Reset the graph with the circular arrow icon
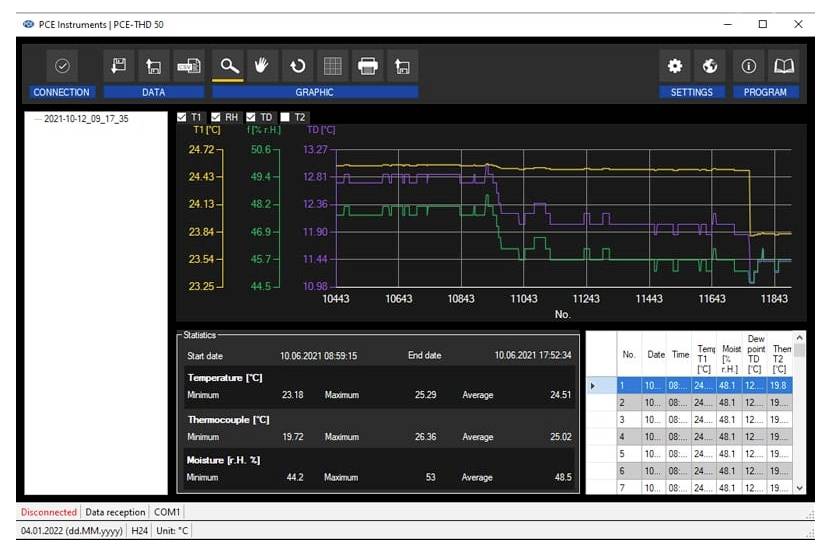Viewport: 831px width, 551px height. [x=298, y=66]
